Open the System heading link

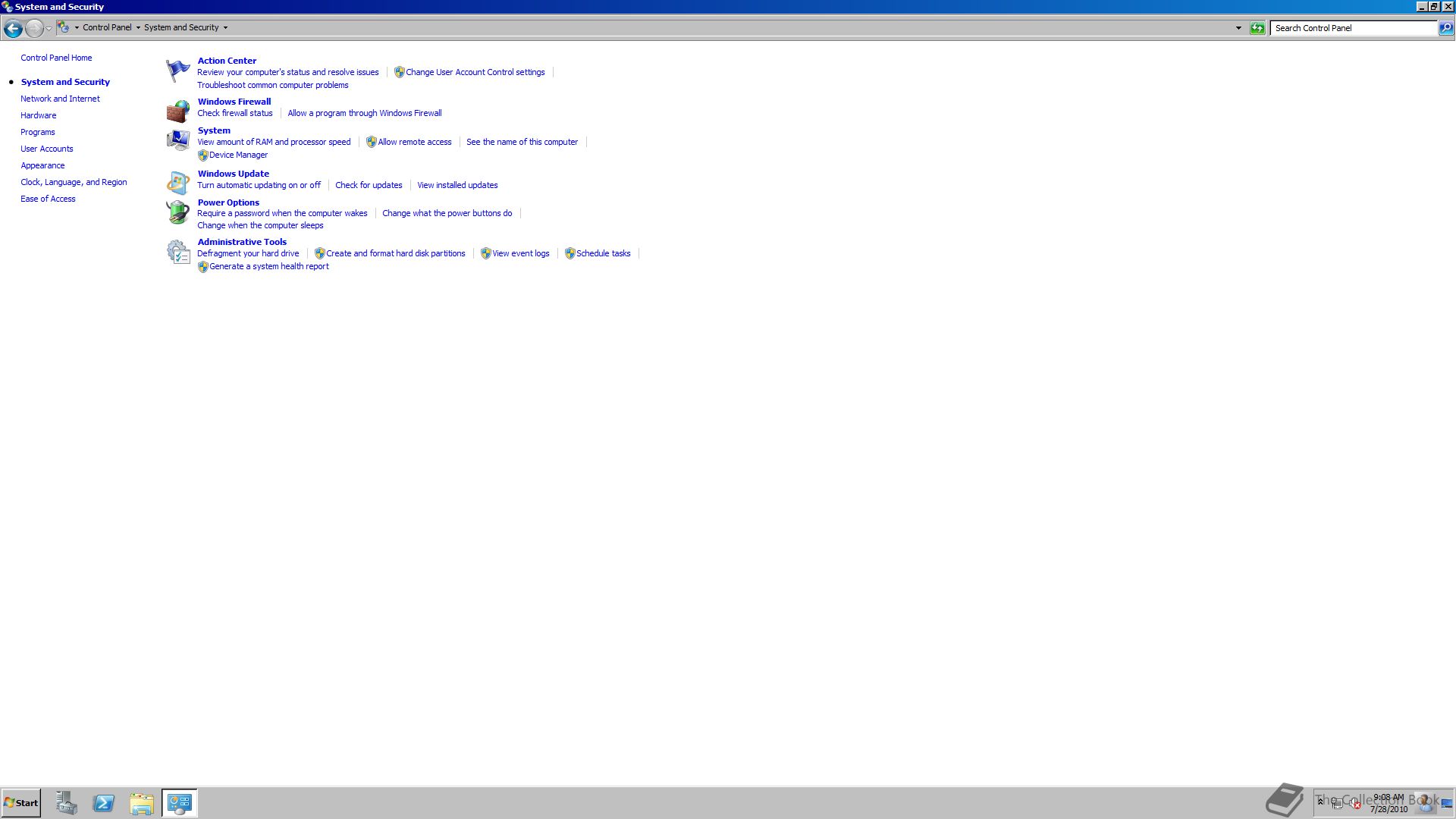[x=214, y=130]
